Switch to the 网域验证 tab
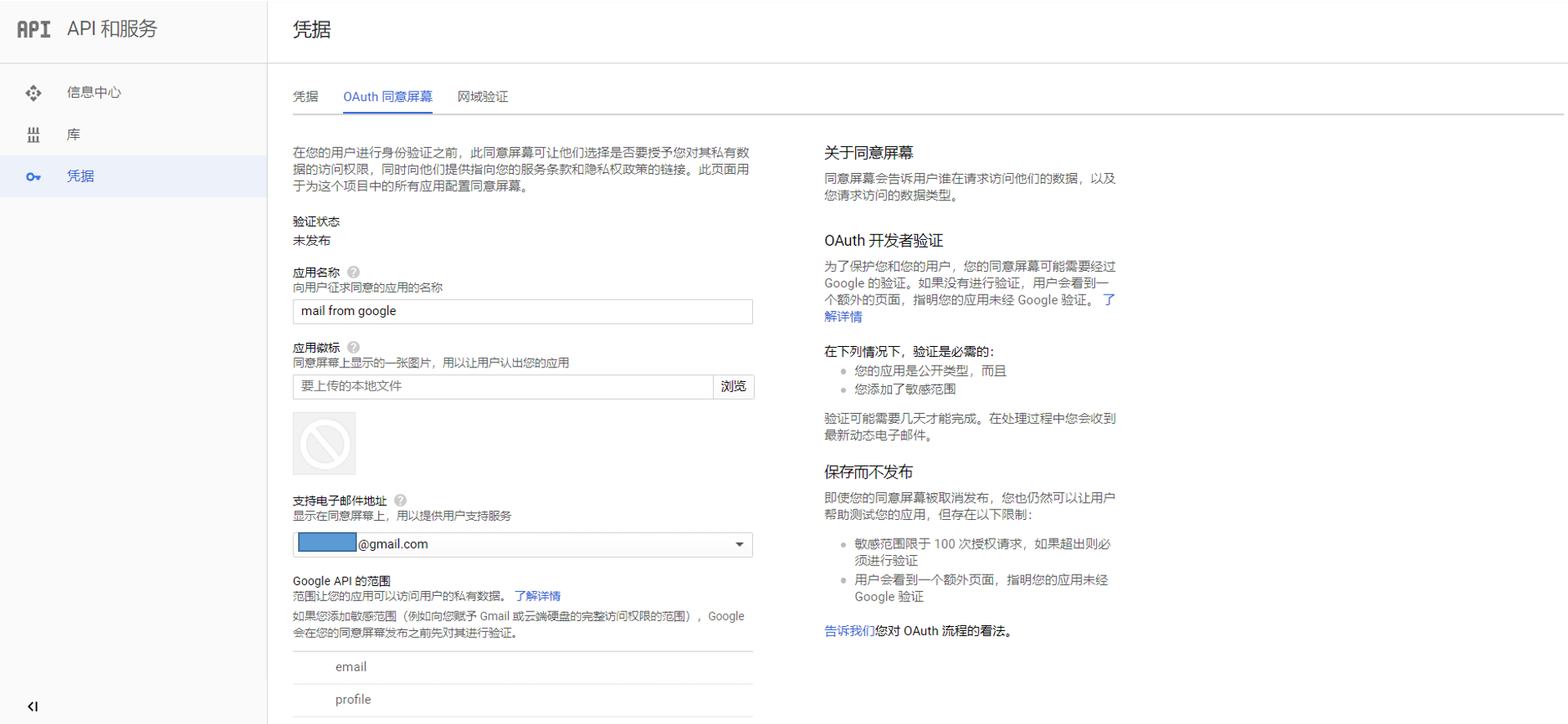1568x724 pixels. click(483, 97)
